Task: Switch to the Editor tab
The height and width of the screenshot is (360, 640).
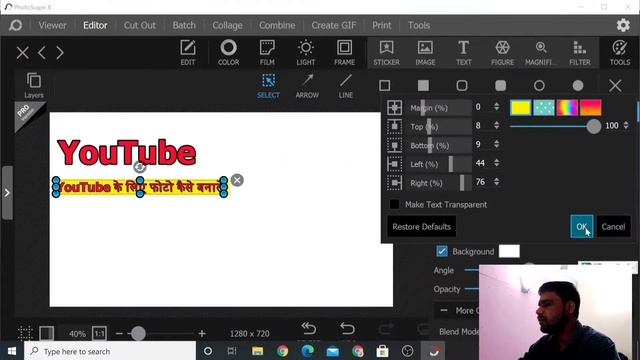Action: pyautogui.click(x=95, y=25)
